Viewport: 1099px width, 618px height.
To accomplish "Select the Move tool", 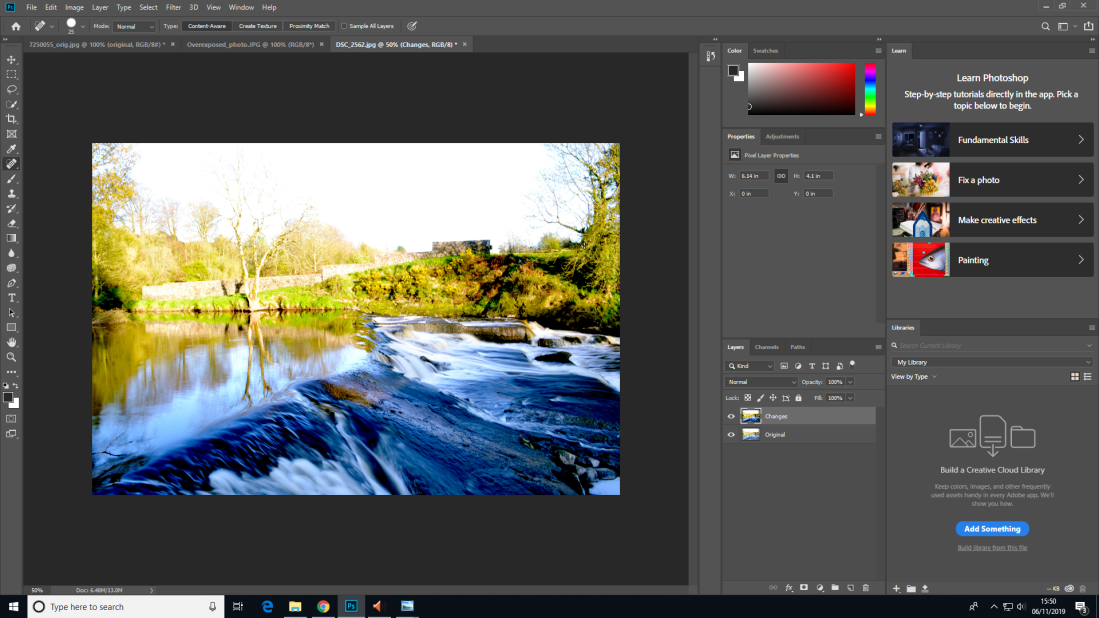I will 12,60.
